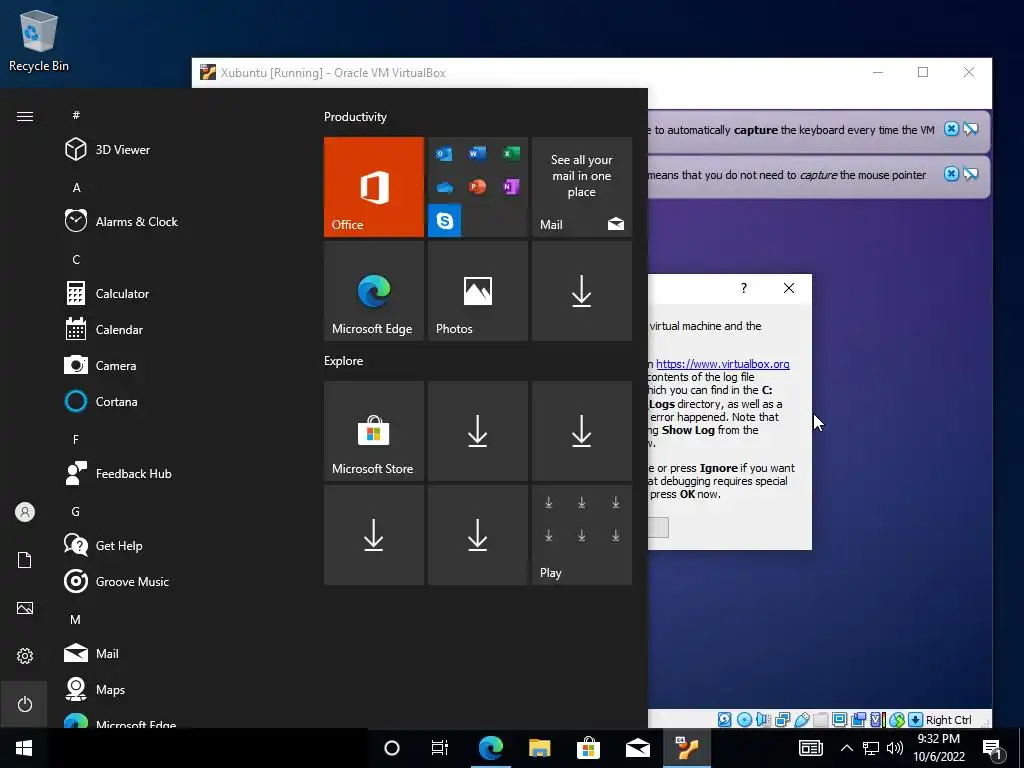1024x768 pixels.
Task: Launch Alarms & Clock app
Action: [x=121, y=221]
